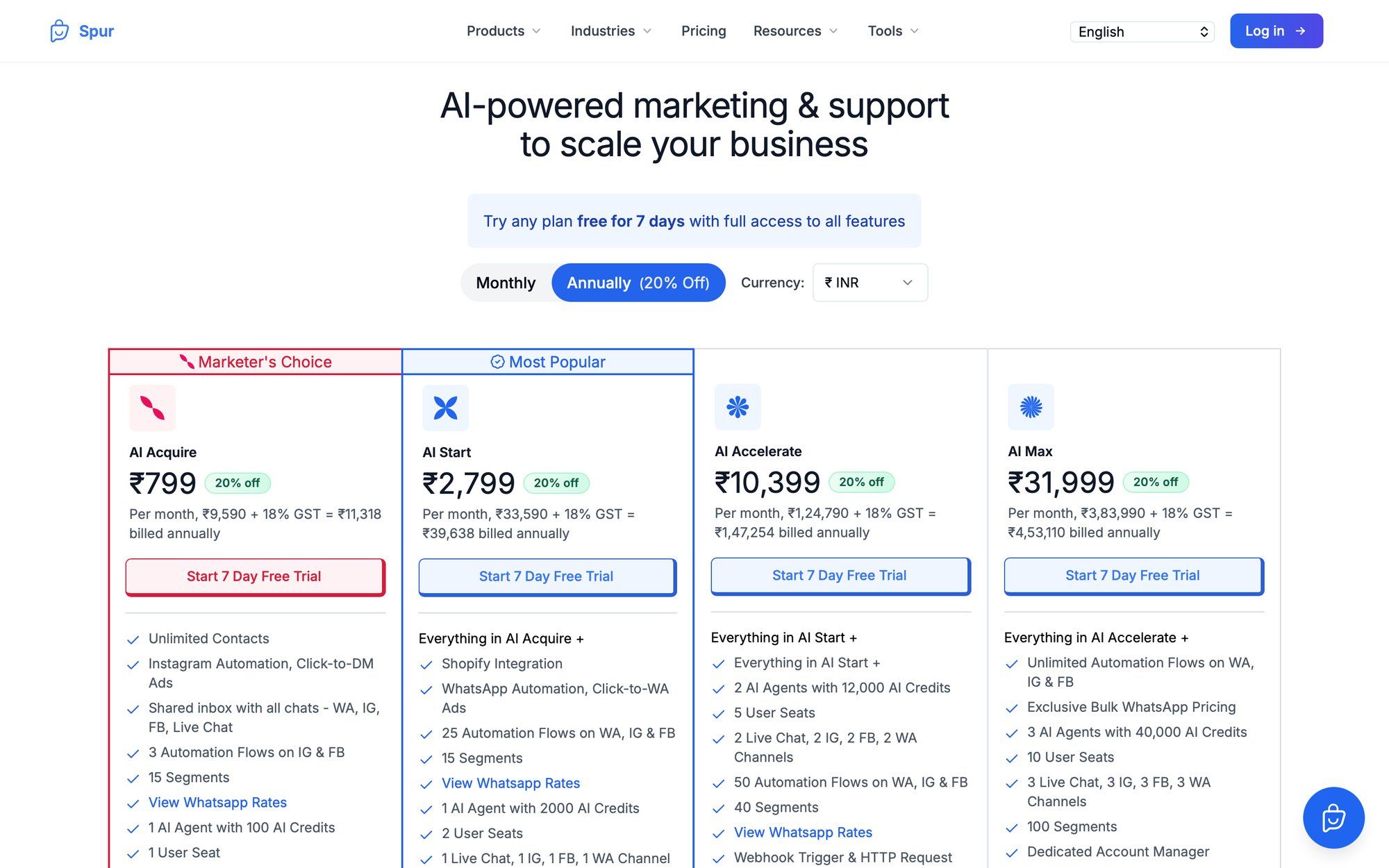Screen dimensions: 1389x868
Task: Expand the Products menu
Action: point(503,31)
